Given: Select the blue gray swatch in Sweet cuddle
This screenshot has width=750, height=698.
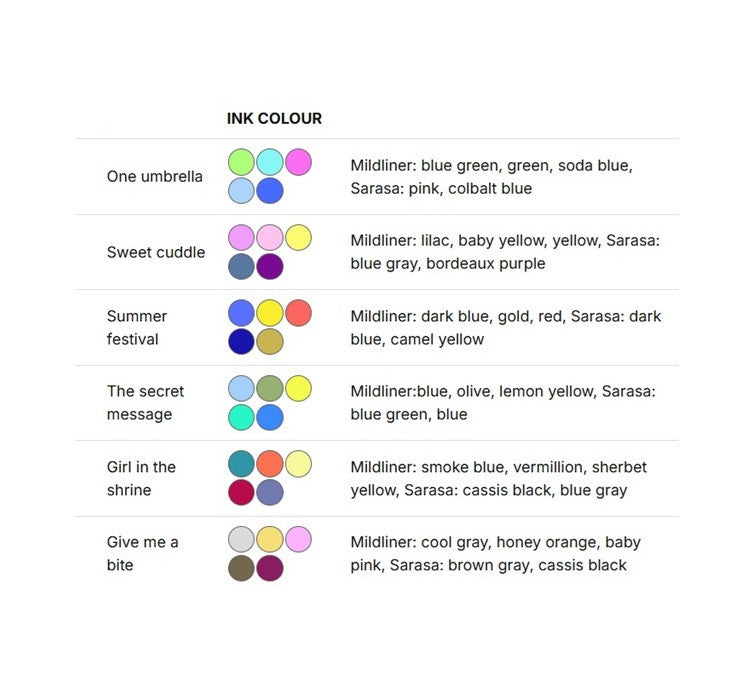Looking at the screenshot, I should [241, 267].
